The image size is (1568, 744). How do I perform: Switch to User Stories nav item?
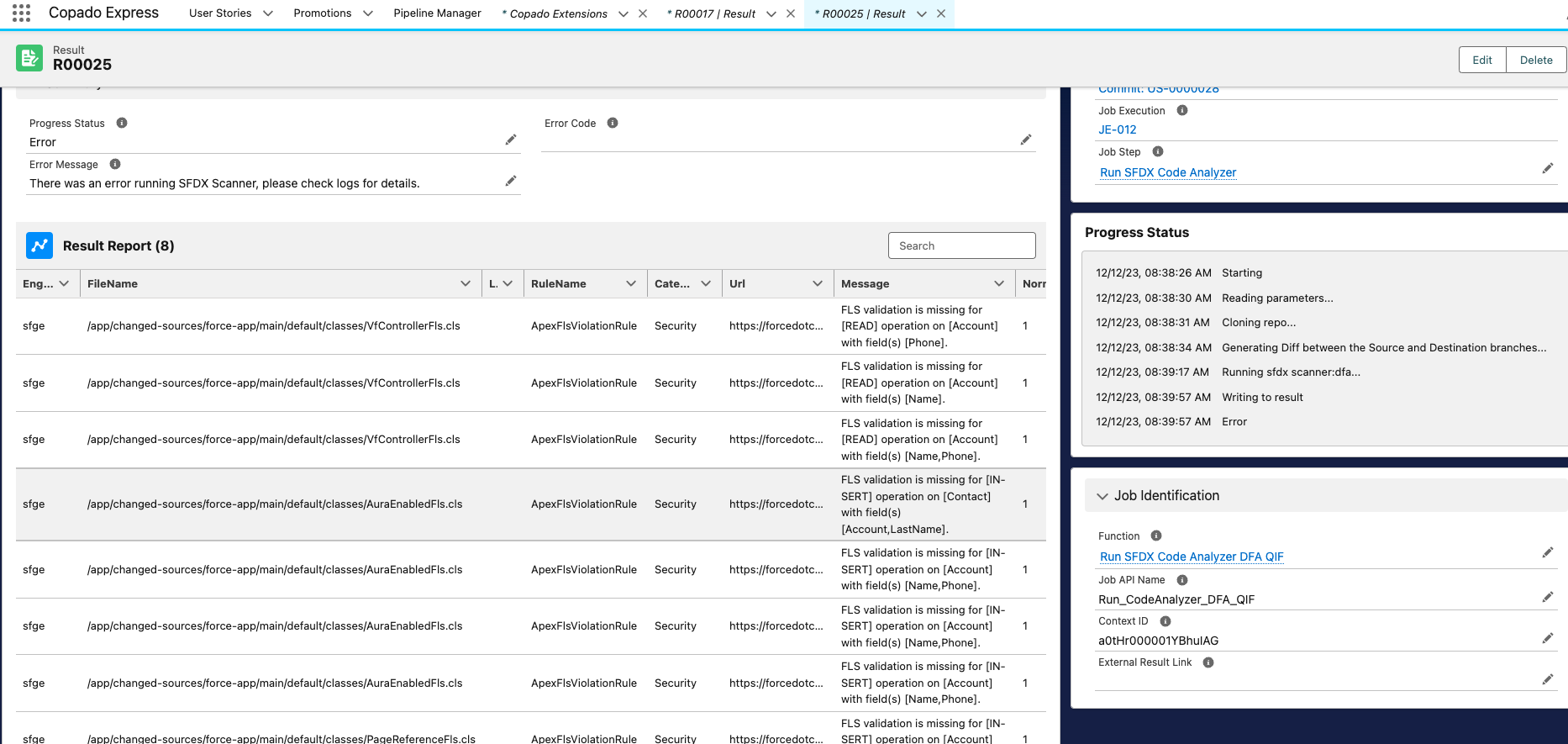tap(220, 13)
